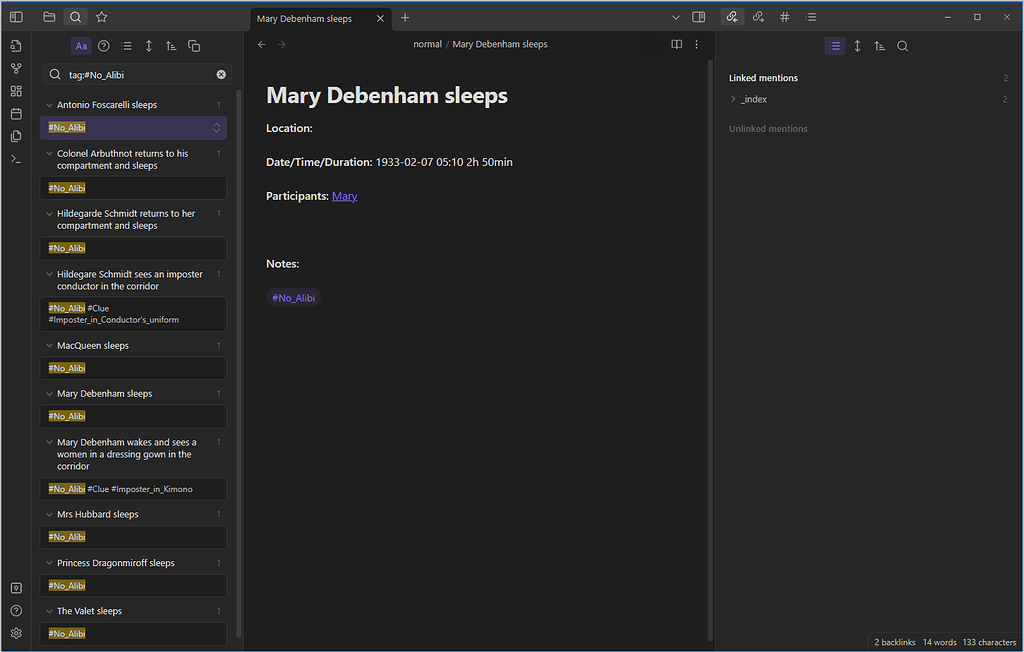The height and width of the screenshot is (652, 1024).
Task: Open today's daily note via the calendar icon
Action: click(x=15, y=113)
